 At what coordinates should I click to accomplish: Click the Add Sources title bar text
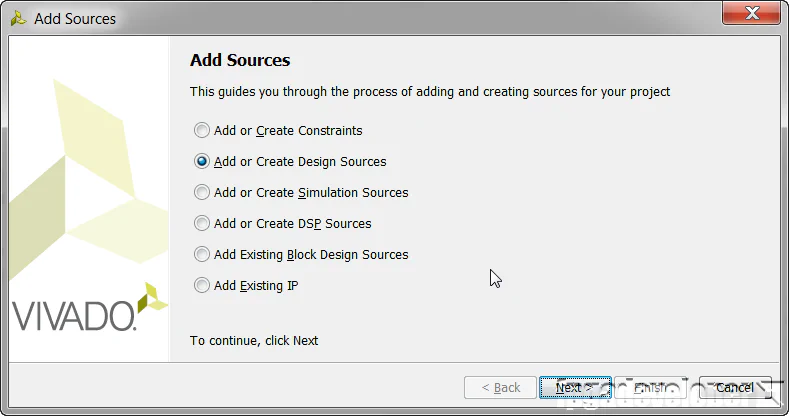pyautogui.click(x=75, y=19)
